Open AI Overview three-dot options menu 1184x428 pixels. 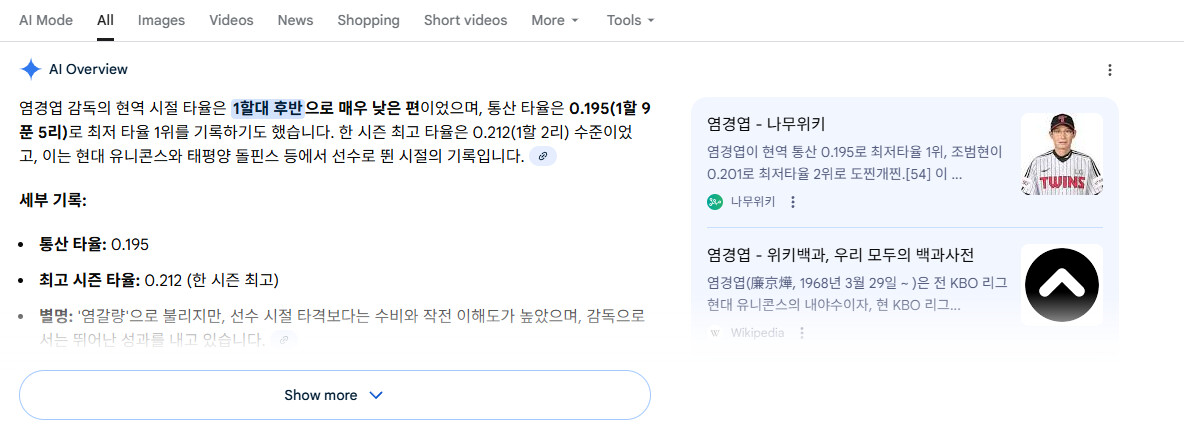pos(1109,70)
